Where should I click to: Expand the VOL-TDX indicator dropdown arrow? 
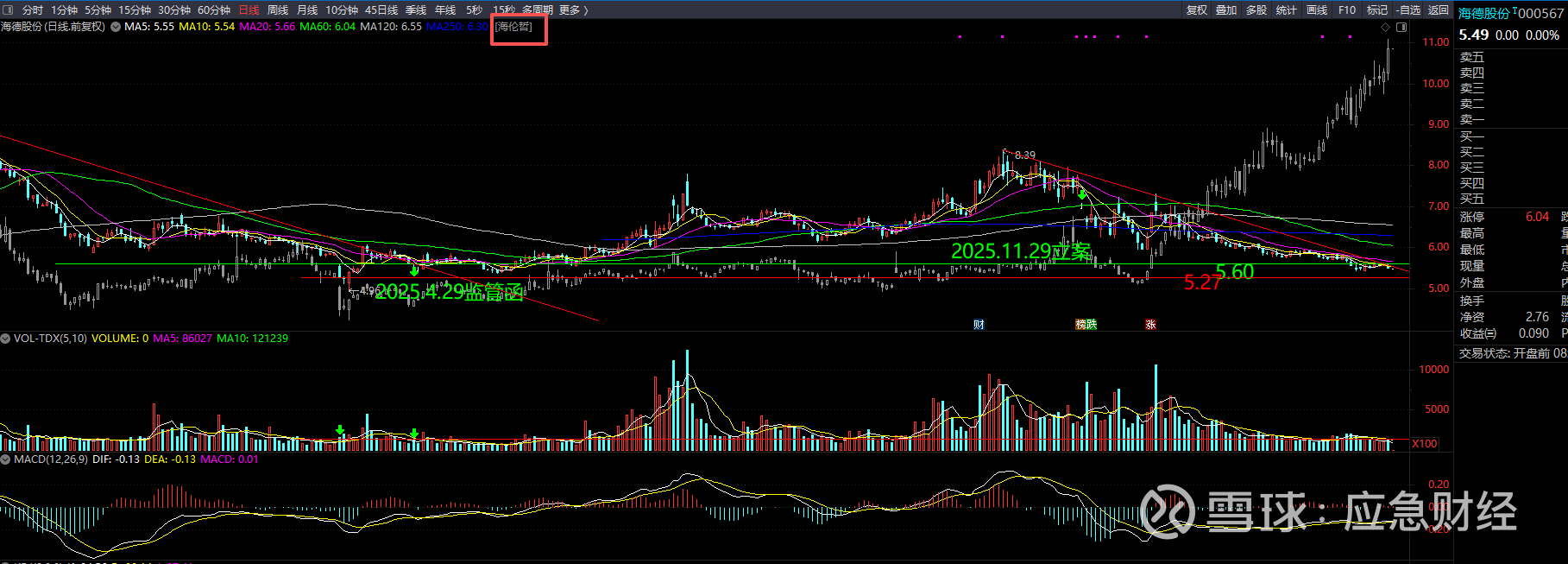6,339
